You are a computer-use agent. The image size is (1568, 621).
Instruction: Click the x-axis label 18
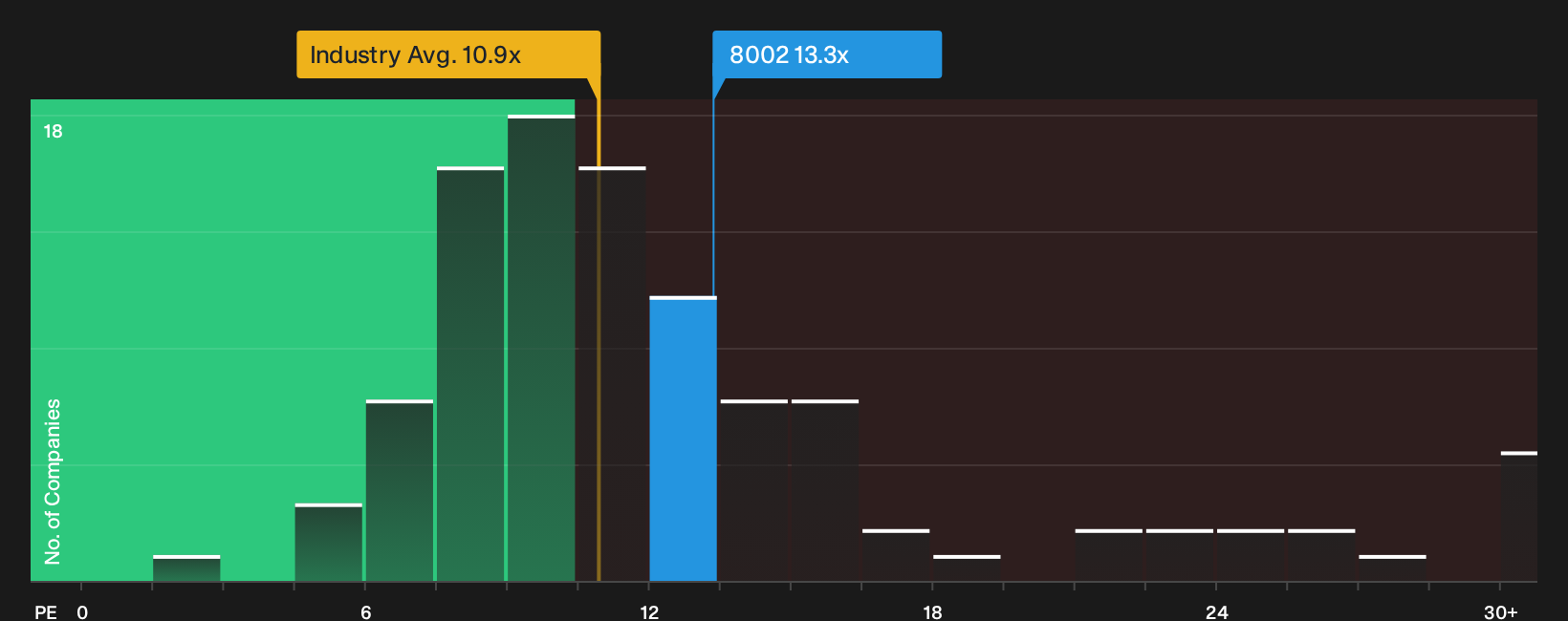click(x=932, y=612)
